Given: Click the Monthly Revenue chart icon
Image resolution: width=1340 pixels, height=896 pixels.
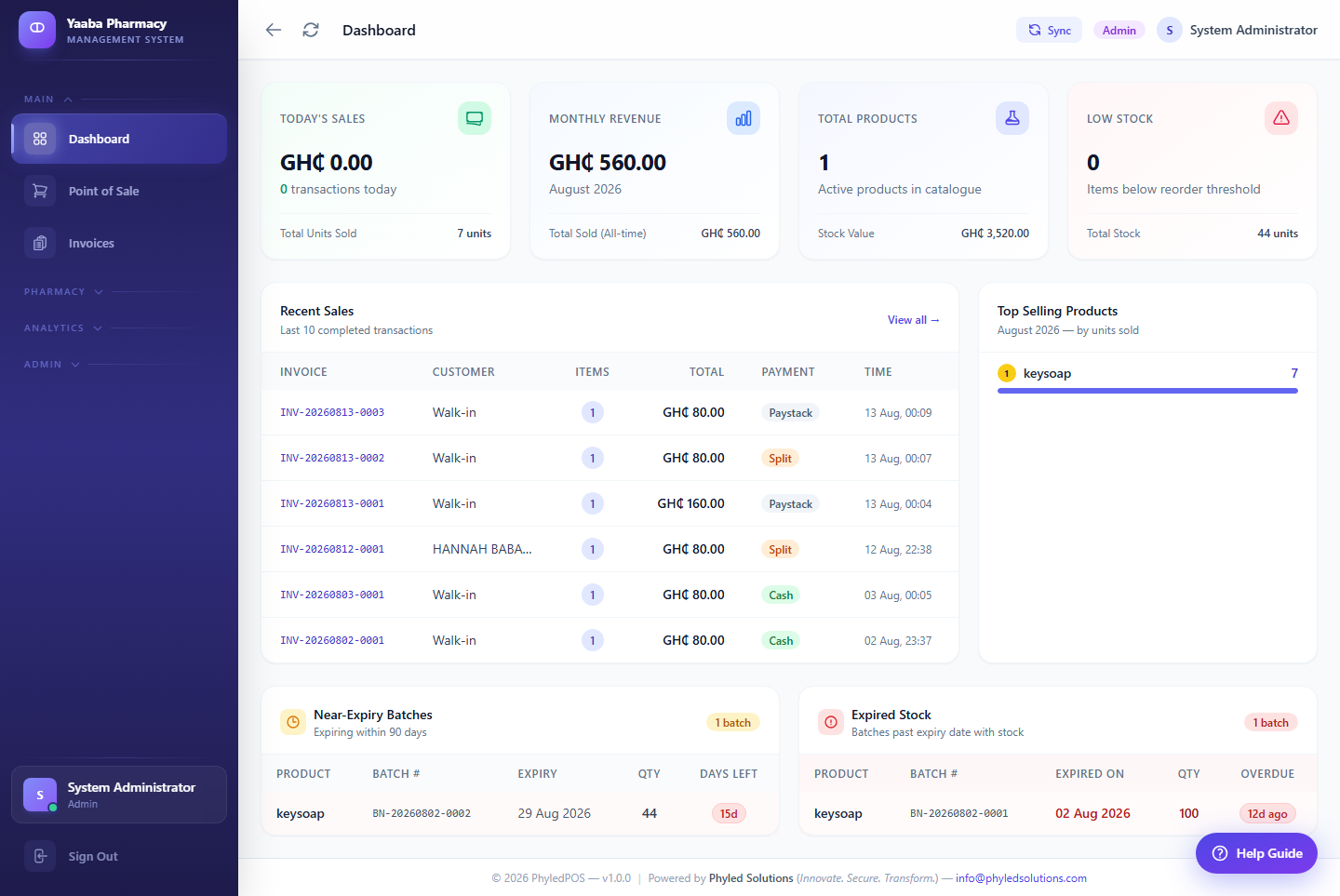Looking at the screenshot, I should click(744, 118).
